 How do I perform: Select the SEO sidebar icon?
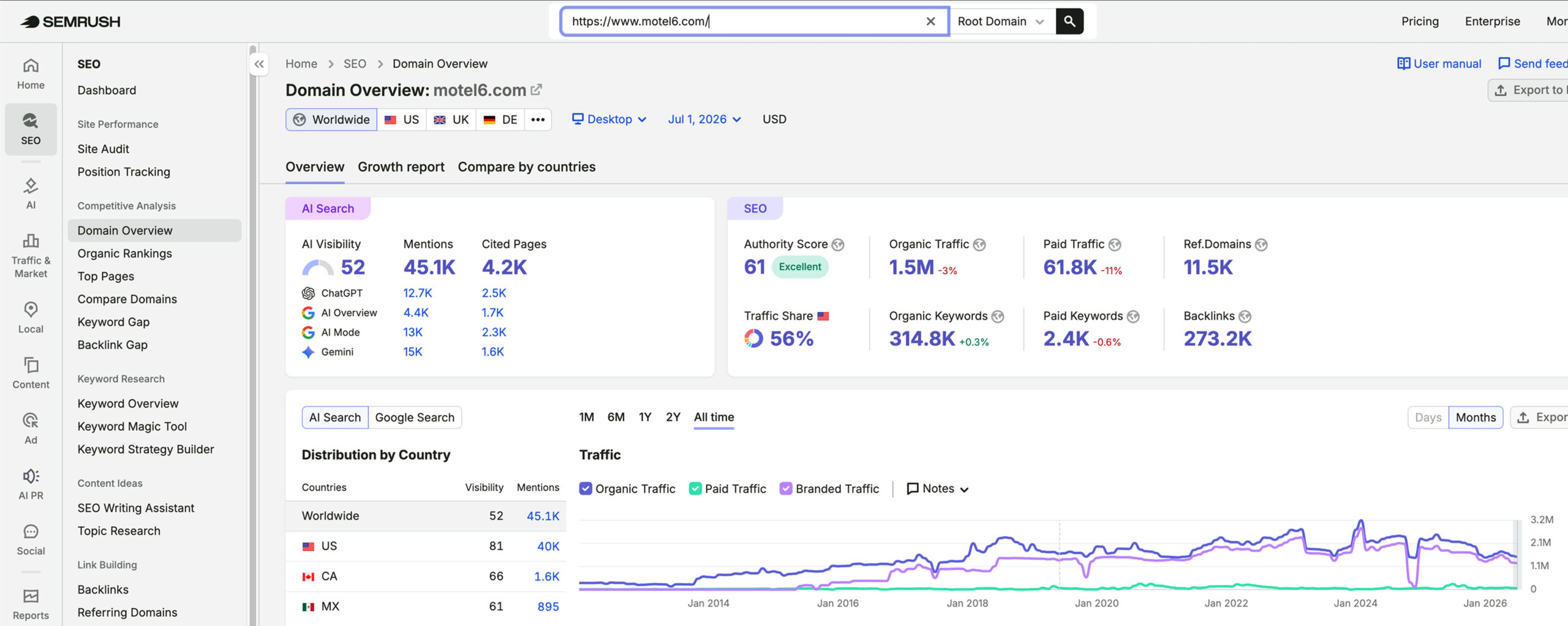coord(31,129)
